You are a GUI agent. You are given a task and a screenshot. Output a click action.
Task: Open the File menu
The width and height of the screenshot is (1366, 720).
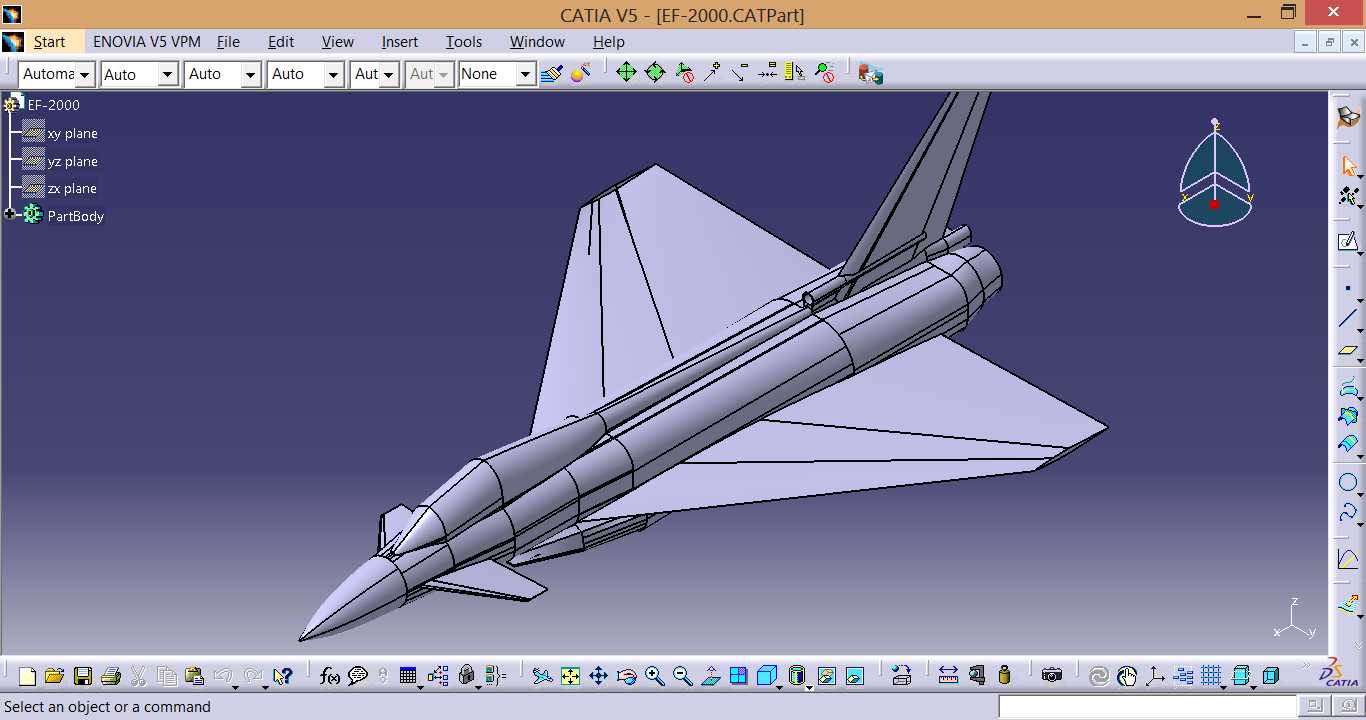tap(228, 42)
